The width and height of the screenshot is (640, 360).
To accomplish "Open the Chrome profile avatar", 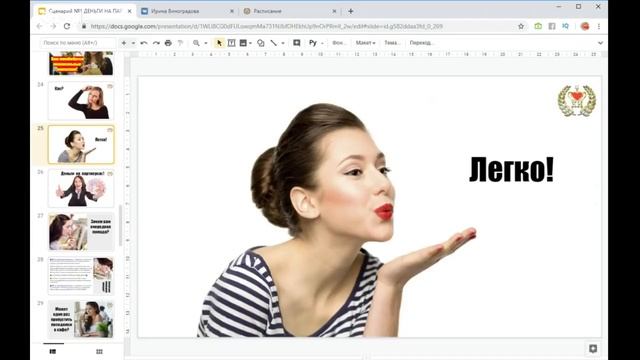I will tap(585, 26).
